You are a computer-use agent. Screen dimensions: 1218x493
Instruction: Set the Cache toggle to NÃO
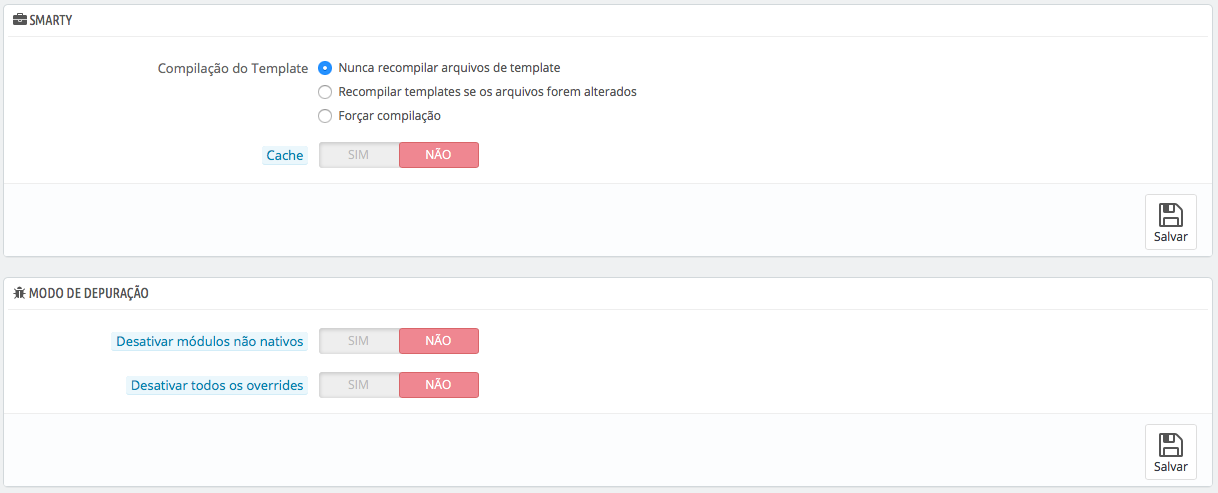pos(438,155)
